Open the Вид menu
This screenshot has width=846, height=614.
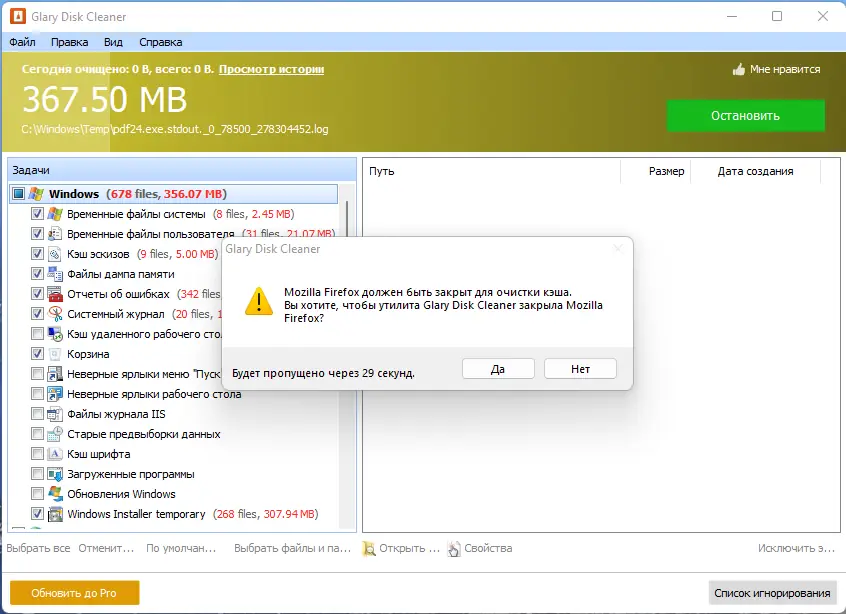tap(113, 42)
